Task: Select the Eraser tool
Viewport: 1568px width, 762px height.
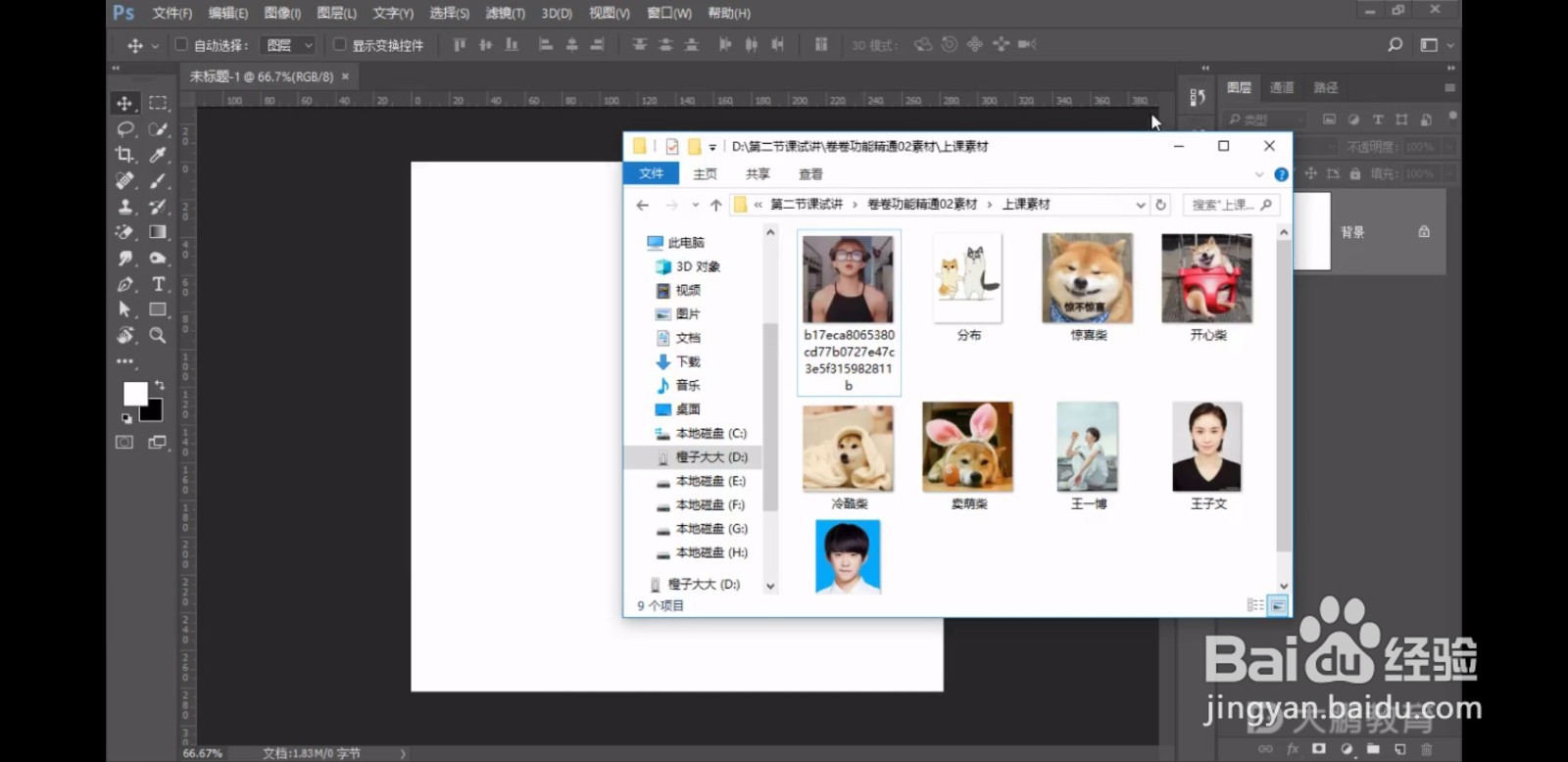Action: click(124, 232)
